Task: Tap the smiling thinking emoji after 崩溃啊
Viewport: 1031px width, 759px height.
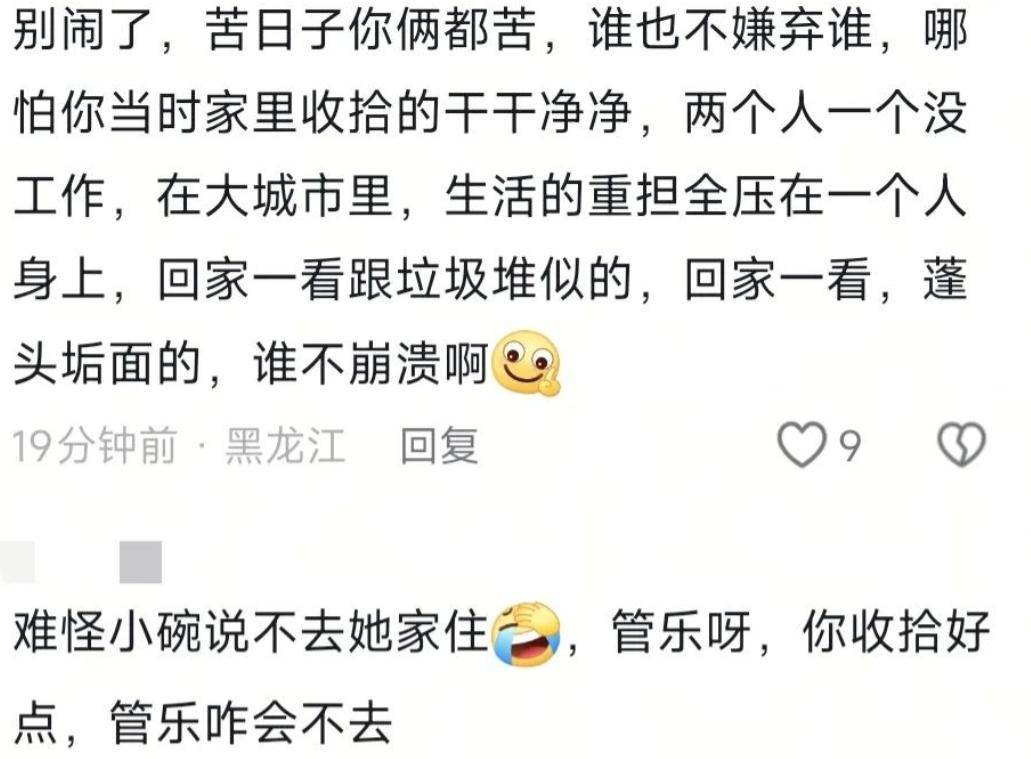Action: [525, 363]
